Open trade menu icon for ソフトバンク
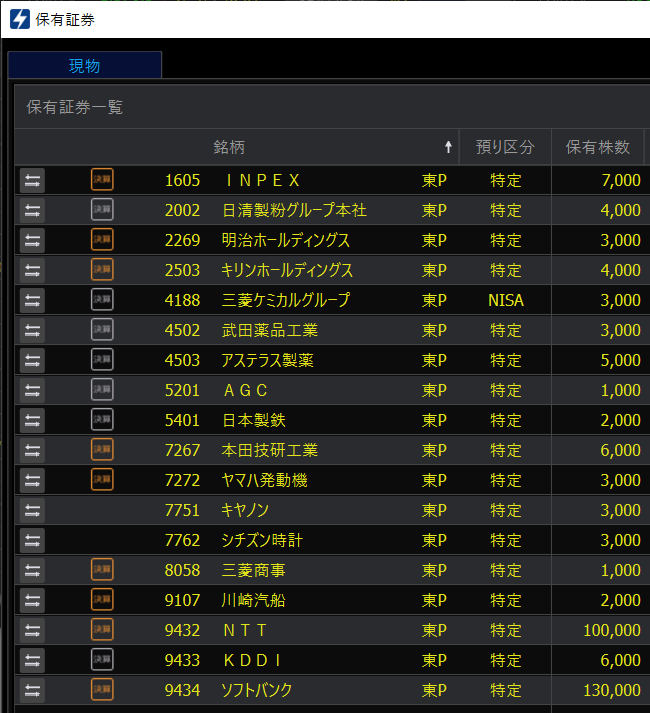The width and height of the screenshot is (650, 713). [32, 691]
